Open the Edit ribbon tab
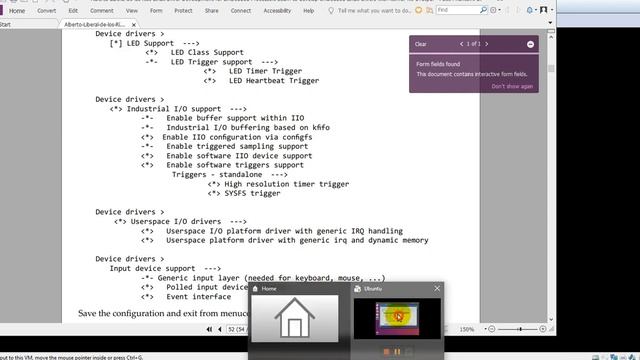 coord(73,11)
